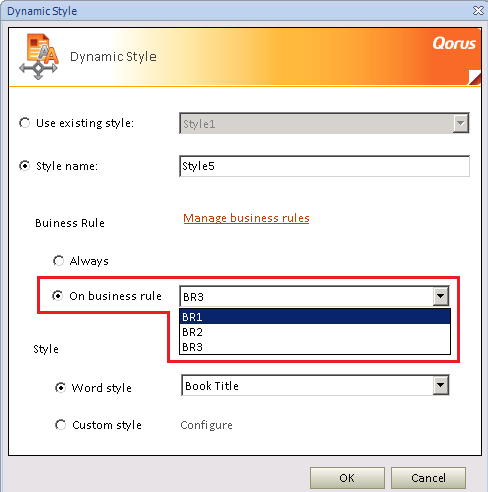Choose the Custom style radio option
The width and height of the screenshot is (488, 492).
[60, 425]
